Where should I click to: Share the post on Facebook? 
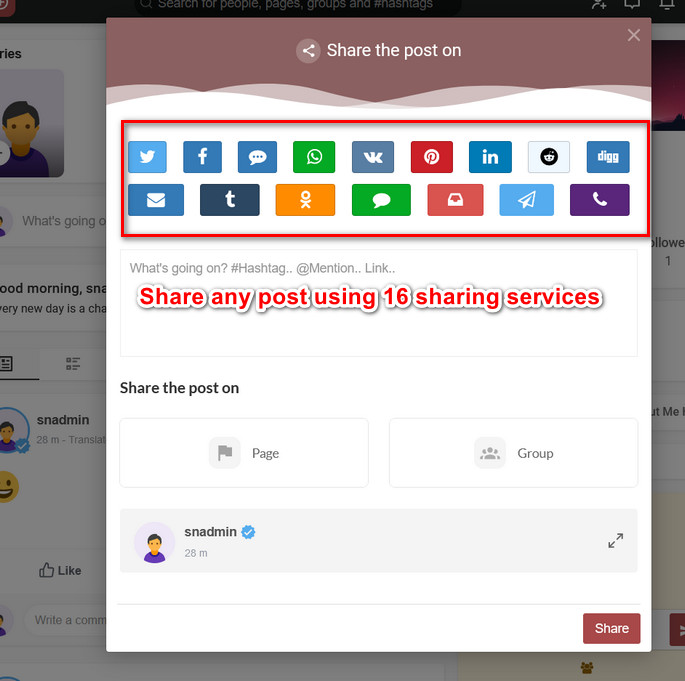(x=202, y=157)
